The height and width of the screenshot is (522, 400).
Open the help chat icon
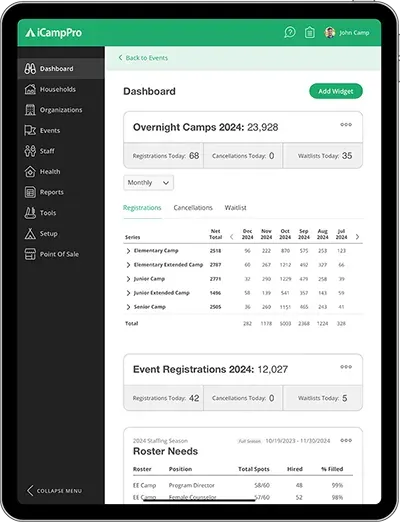[x=290, y=32]
